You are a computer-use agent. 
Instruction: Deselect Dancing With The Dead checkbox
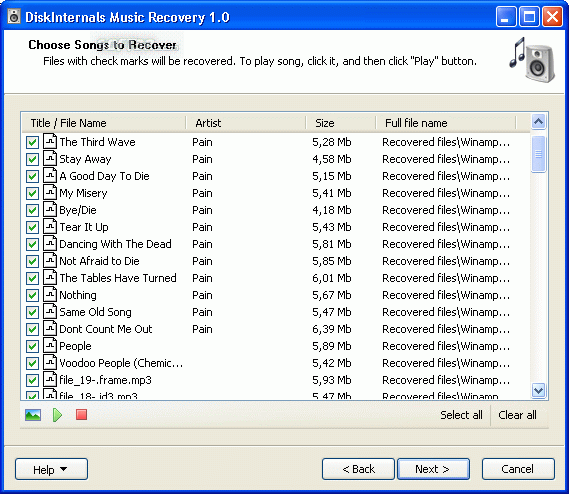click(x=32, y=244)
